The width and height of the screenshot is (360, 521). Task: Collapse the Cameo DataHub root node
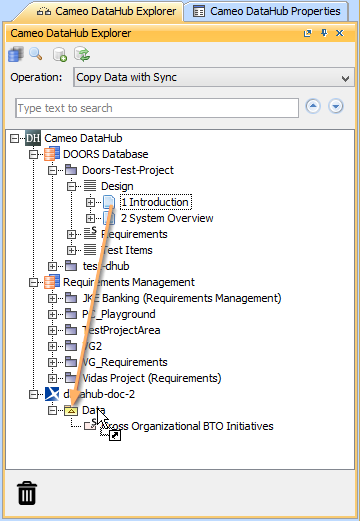pos(14,138)
